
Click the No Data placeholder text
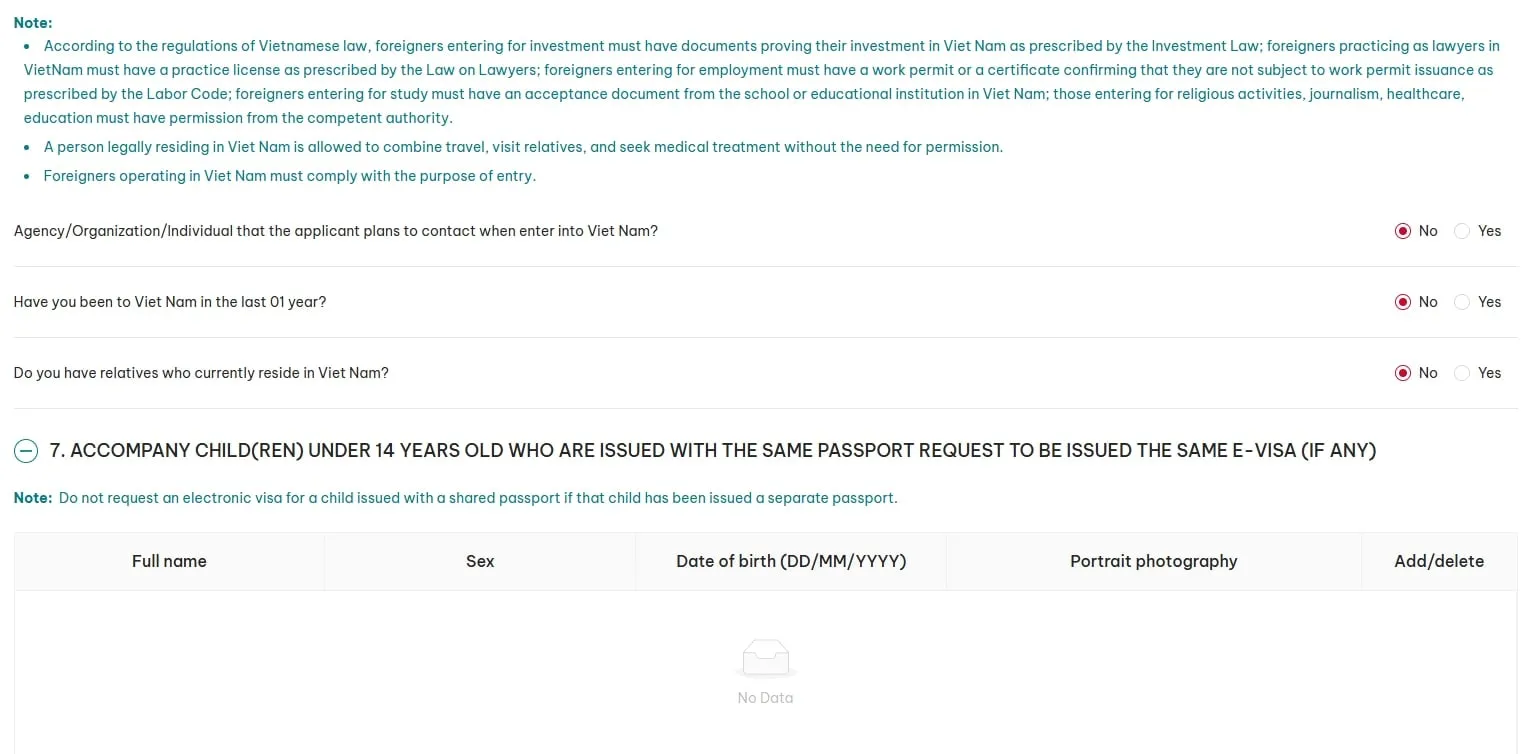tap(765, 698)
